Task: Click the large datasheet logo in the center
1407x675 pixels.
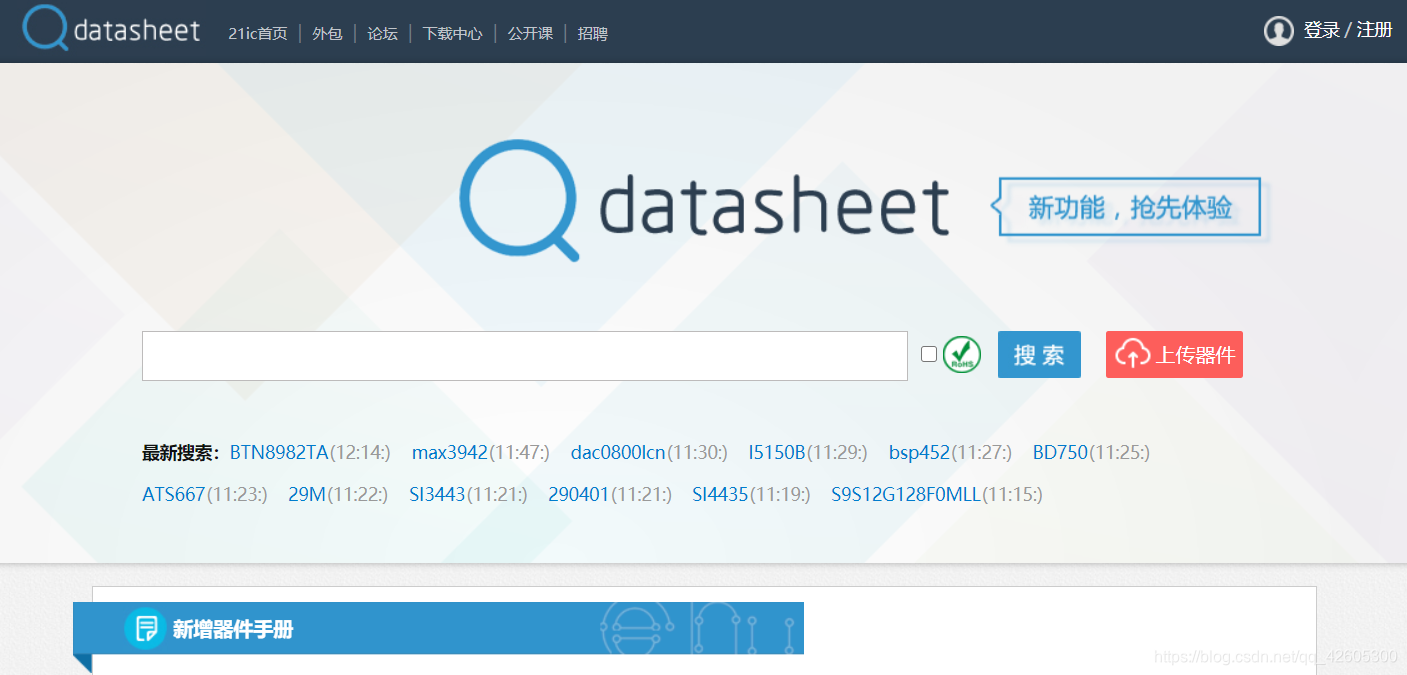Action: coord(704,201)
